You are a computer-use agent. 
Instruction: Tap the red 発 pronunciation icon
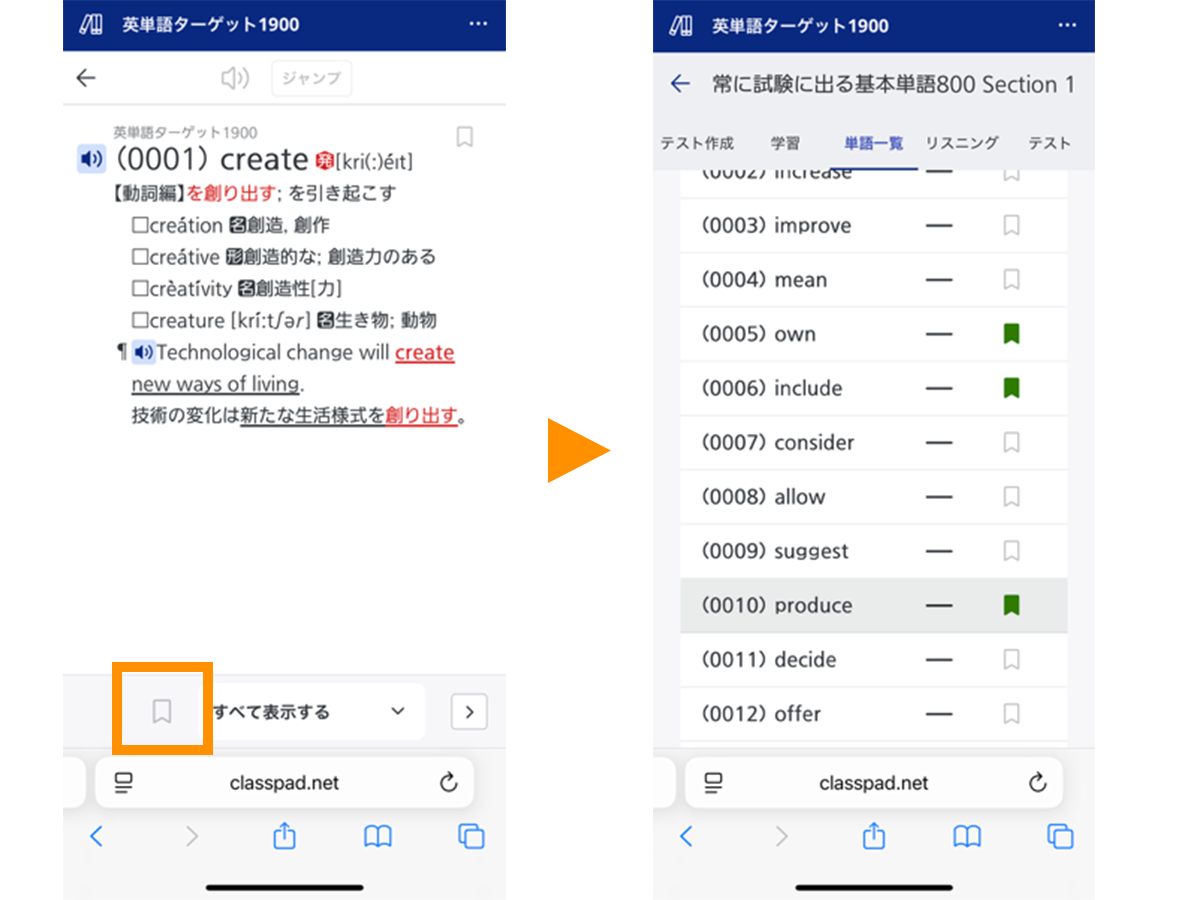point(324,160)
